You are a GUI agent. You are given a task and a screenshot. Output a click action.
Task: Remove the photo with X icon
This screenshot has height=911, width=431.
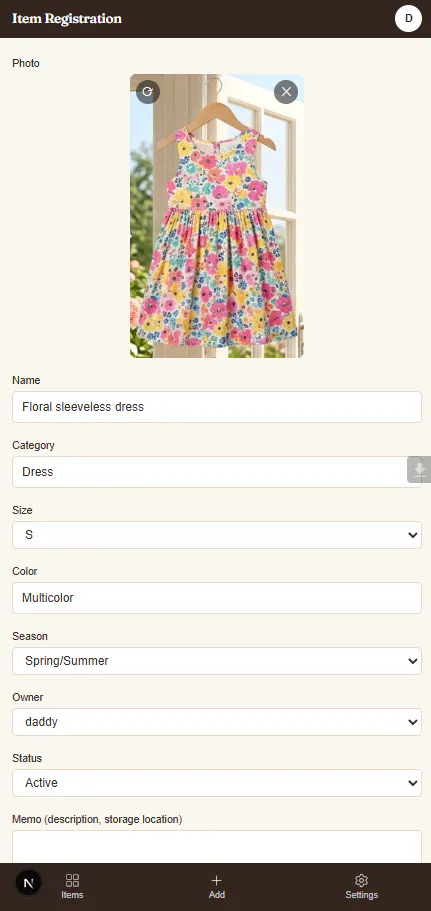point(286,92)
